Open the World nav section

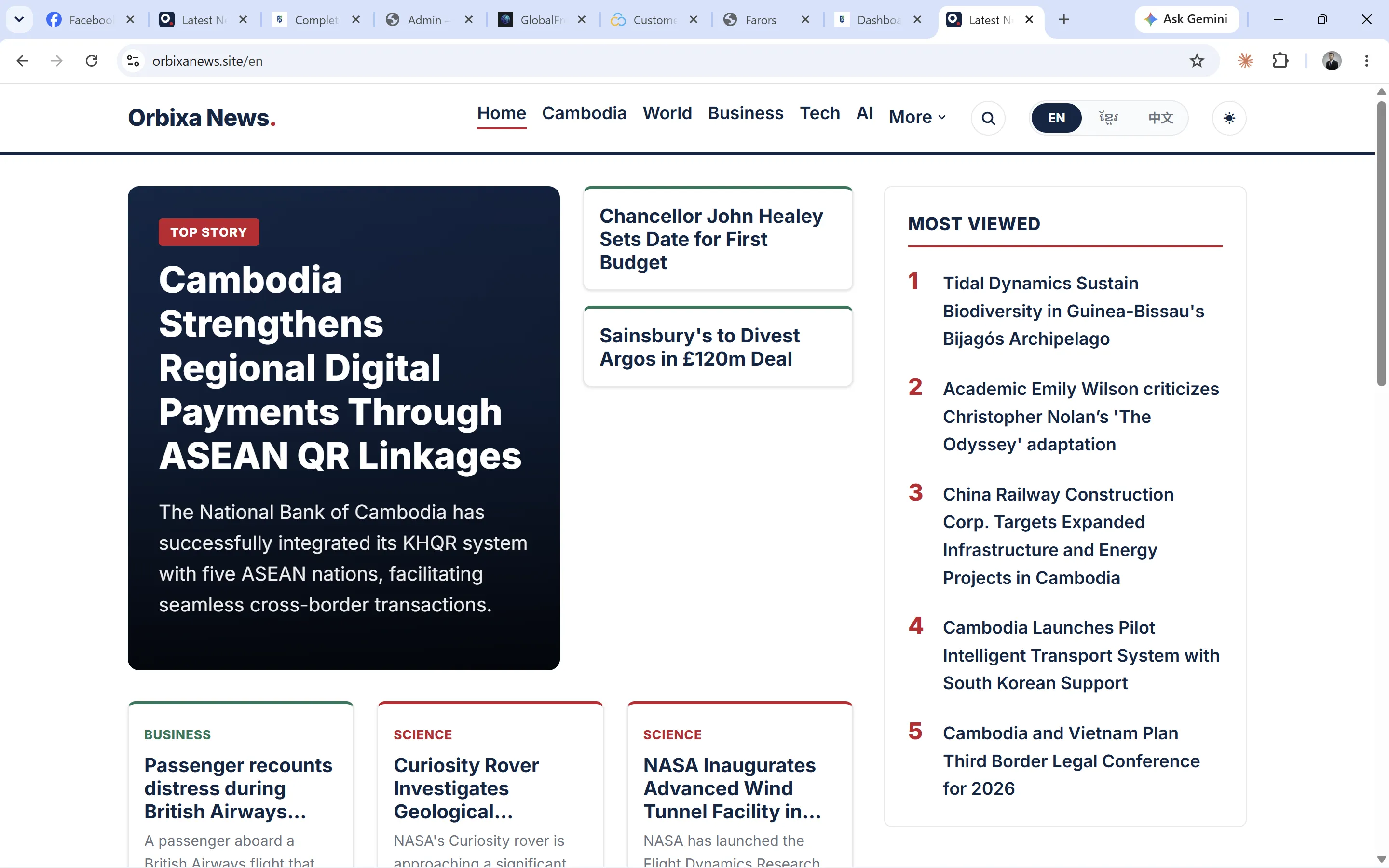pos(667,114)
